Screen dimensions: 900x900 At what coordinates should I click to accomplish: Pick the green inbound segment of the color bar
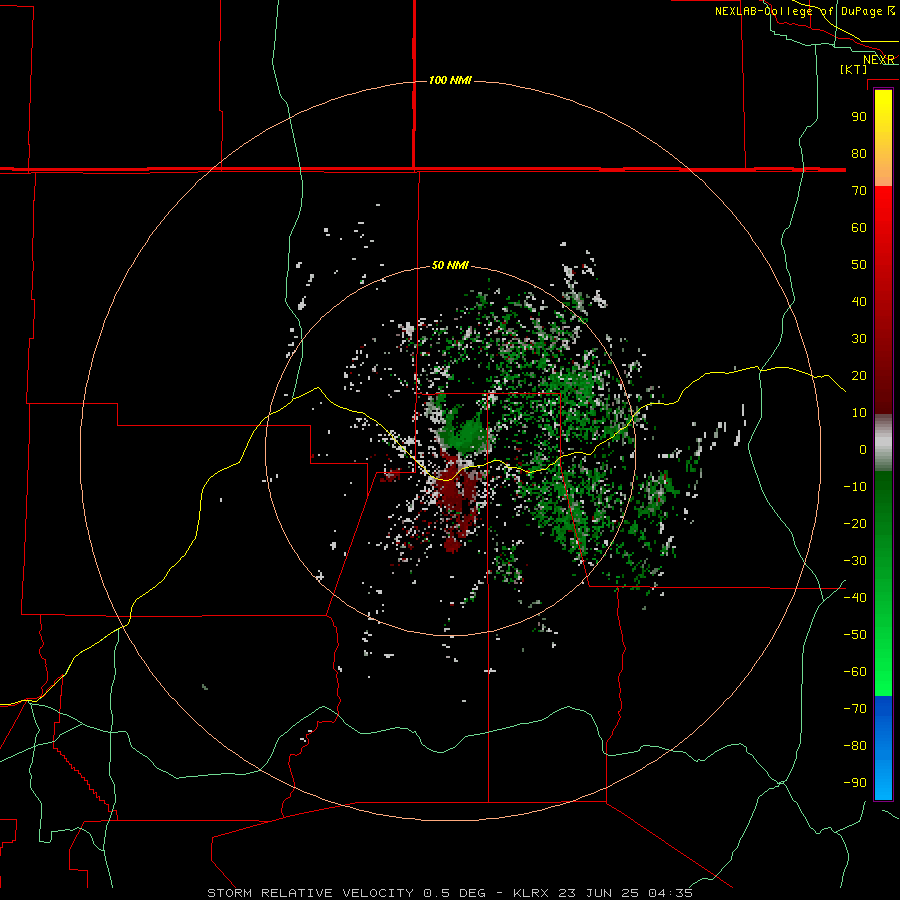883,583
